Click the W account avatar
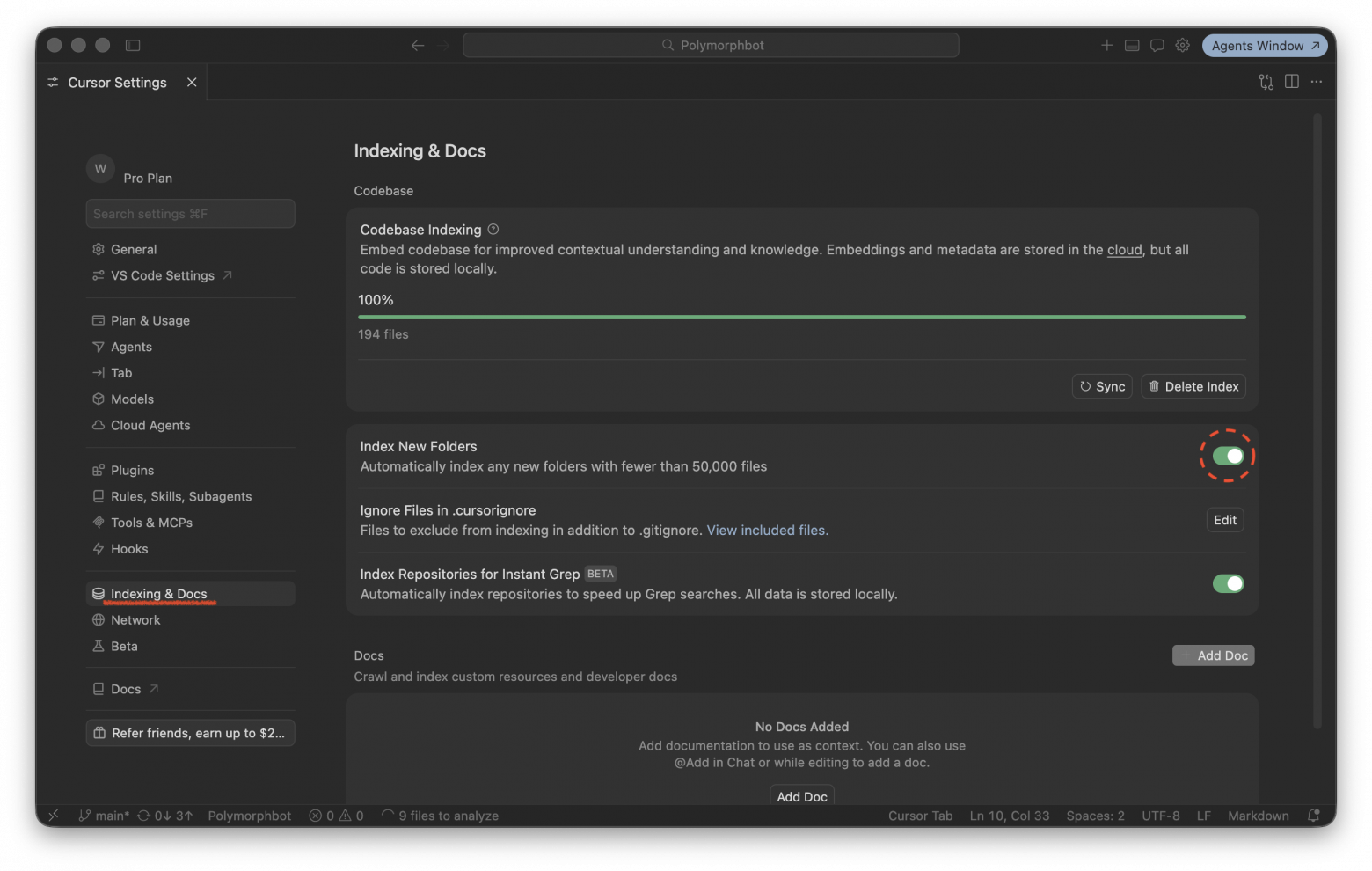1372x871 pixels. [100, 169]
